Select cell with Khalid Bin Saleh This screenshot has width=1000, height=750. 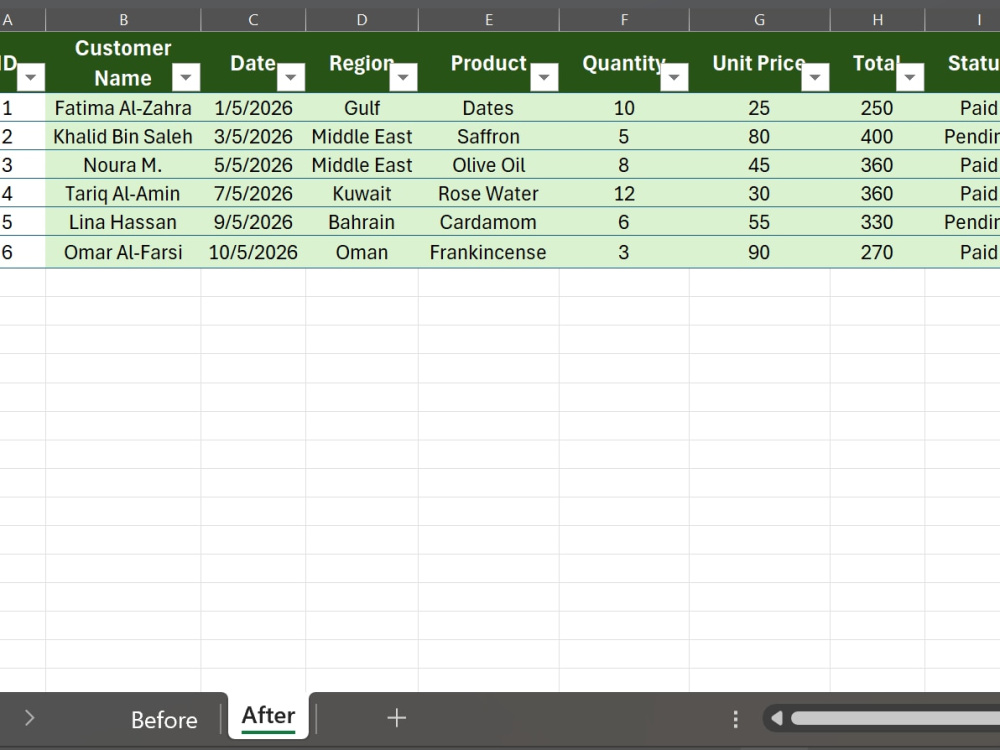[x=123, y=136]
